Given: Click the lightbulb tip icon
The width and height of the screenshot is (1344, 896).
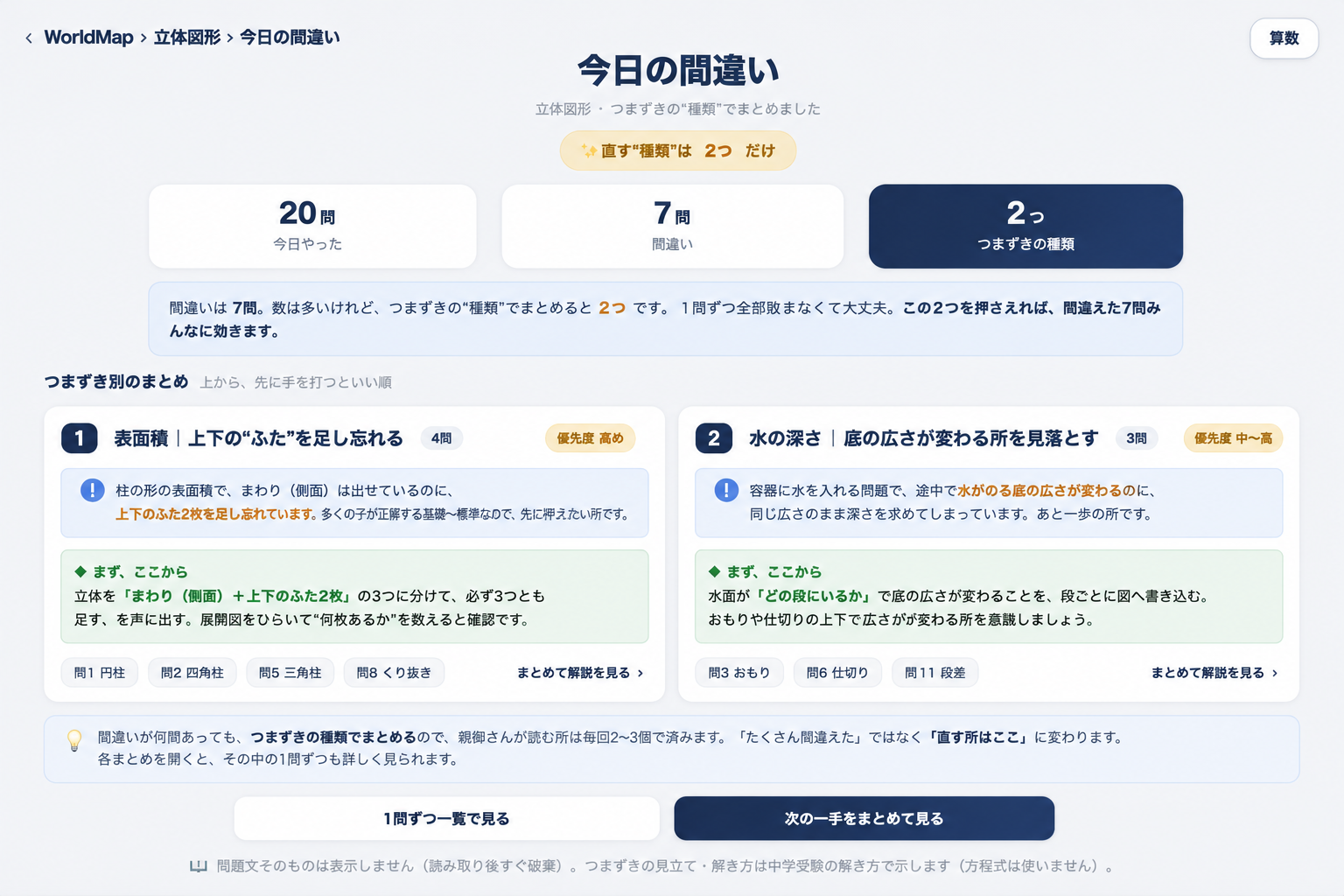Looking at the screenshot, I should [75, 740].
